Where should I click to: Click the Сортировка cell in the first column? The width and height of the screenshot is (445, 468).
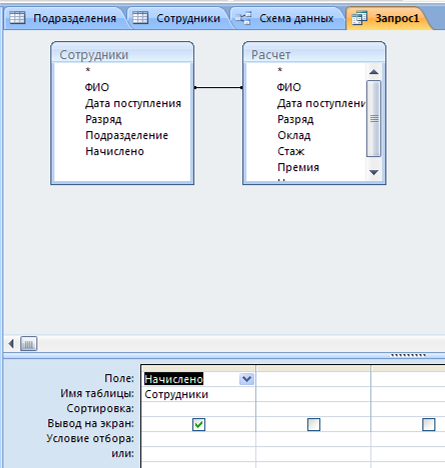point(198,409)
